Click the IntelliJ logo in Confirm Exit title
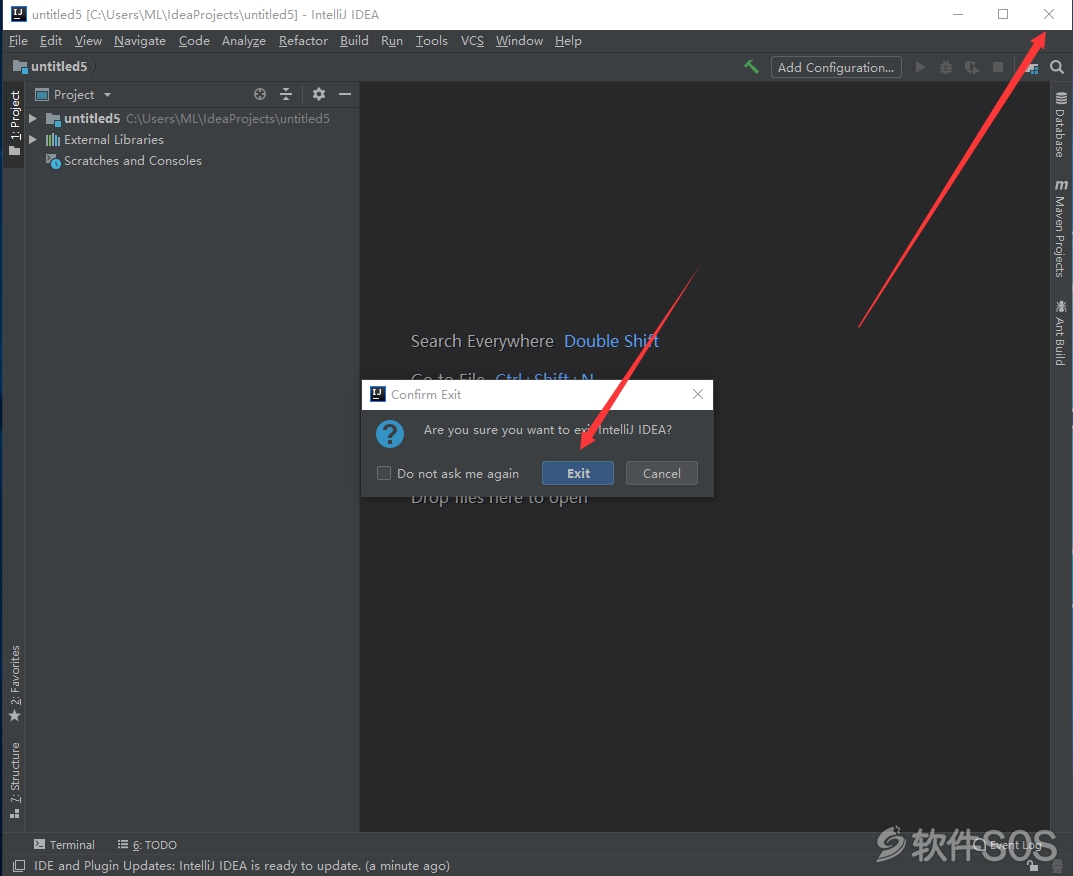Viewport: 1073px width, 876px height. pyautogui.click(x=378, y=394)
